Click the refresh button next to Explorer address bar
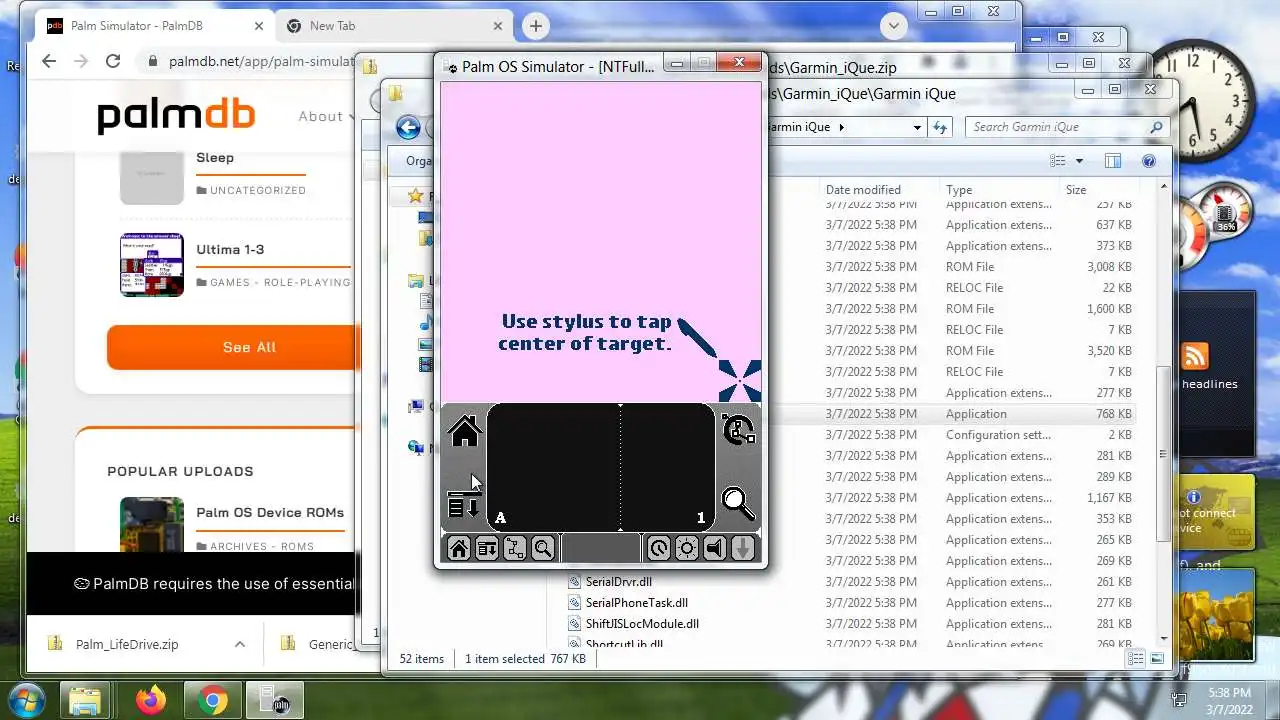The width and height of the screenshot is (1280, 720). (940, 127)
